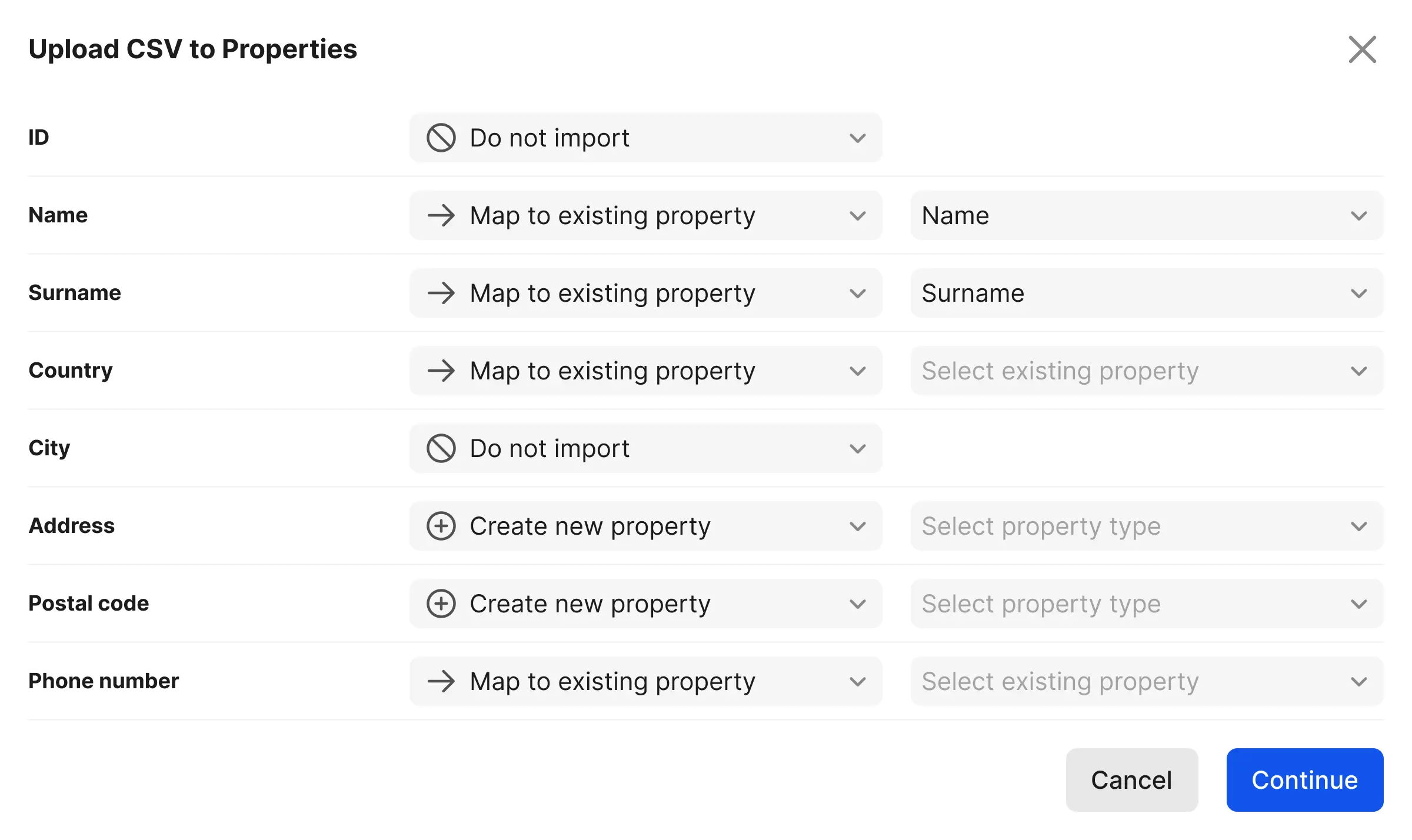Choose property type for Postal code
The width and height of the screenshot is (1412, 840).
click(x=1146, y=604)
